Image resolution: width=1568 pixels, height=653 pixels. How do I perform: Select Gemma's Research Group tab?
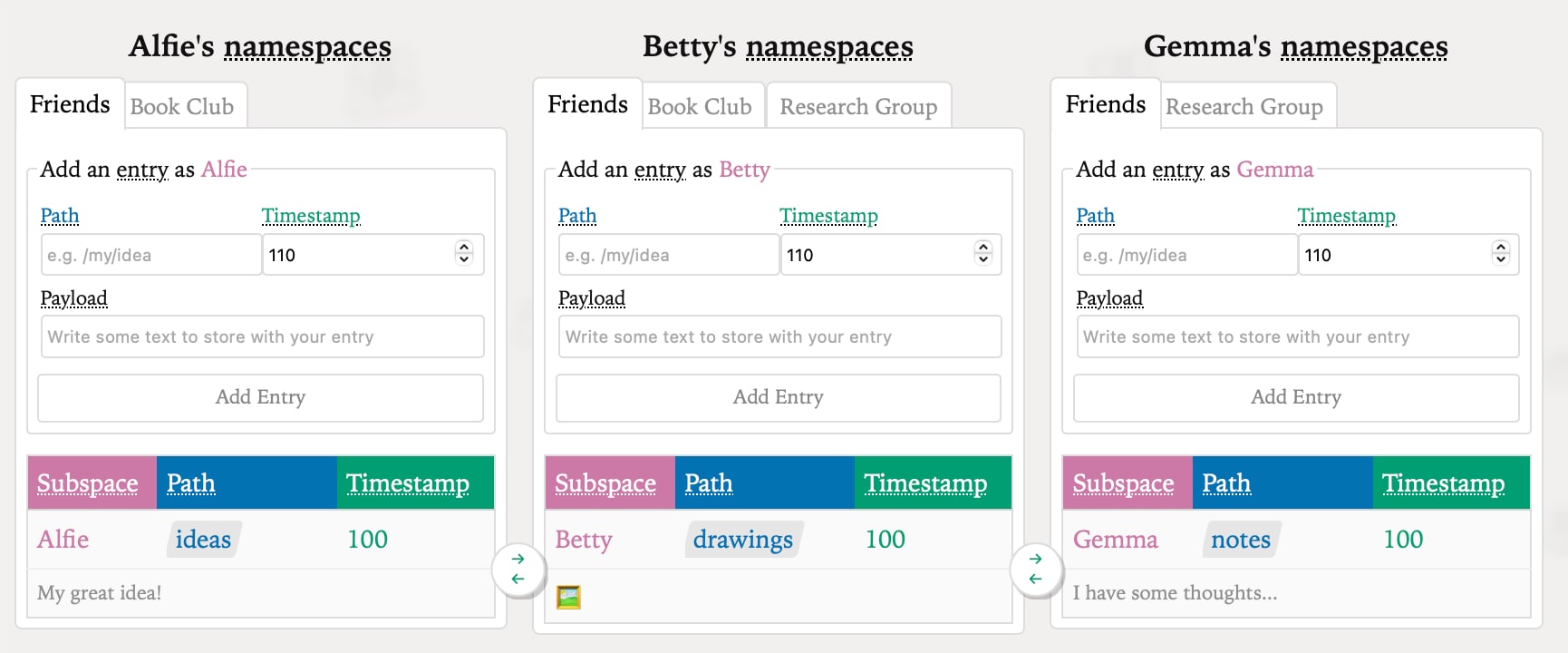[1244, 107]
